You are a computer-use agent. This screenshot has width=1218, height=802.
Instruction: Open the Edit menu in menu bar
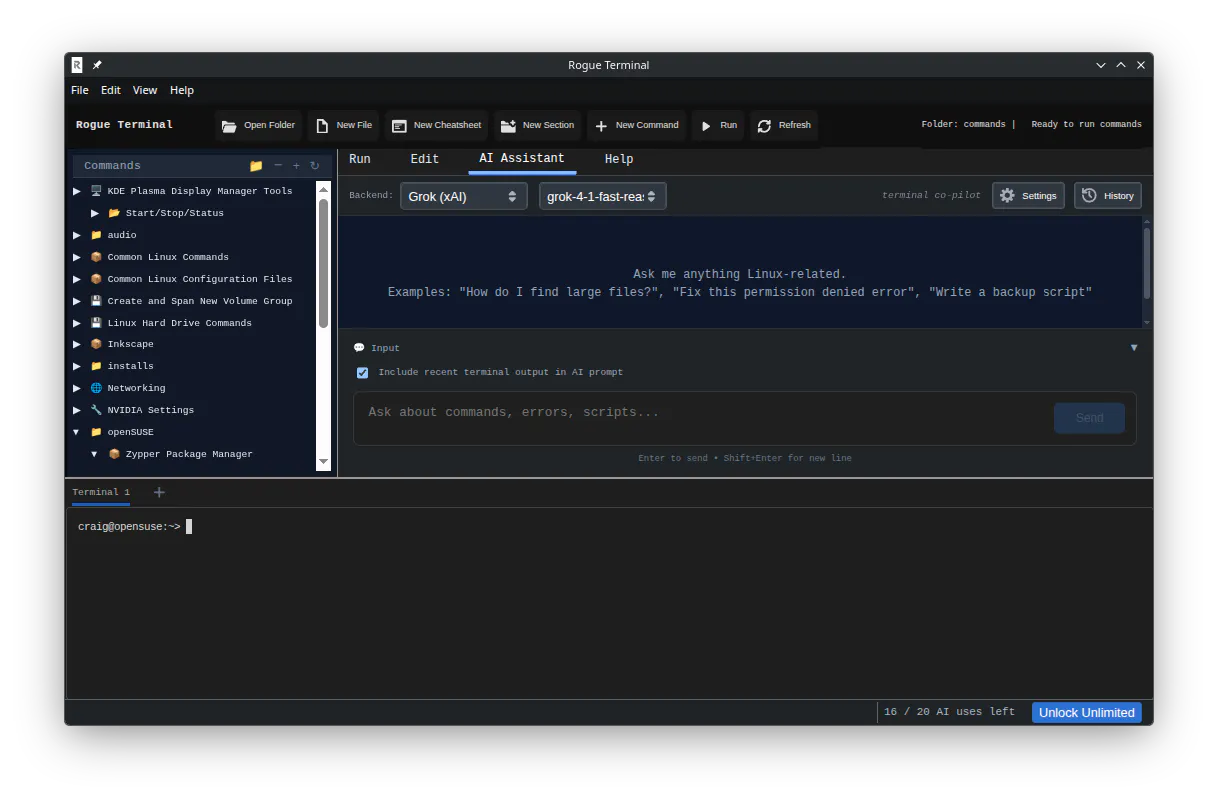111,90
